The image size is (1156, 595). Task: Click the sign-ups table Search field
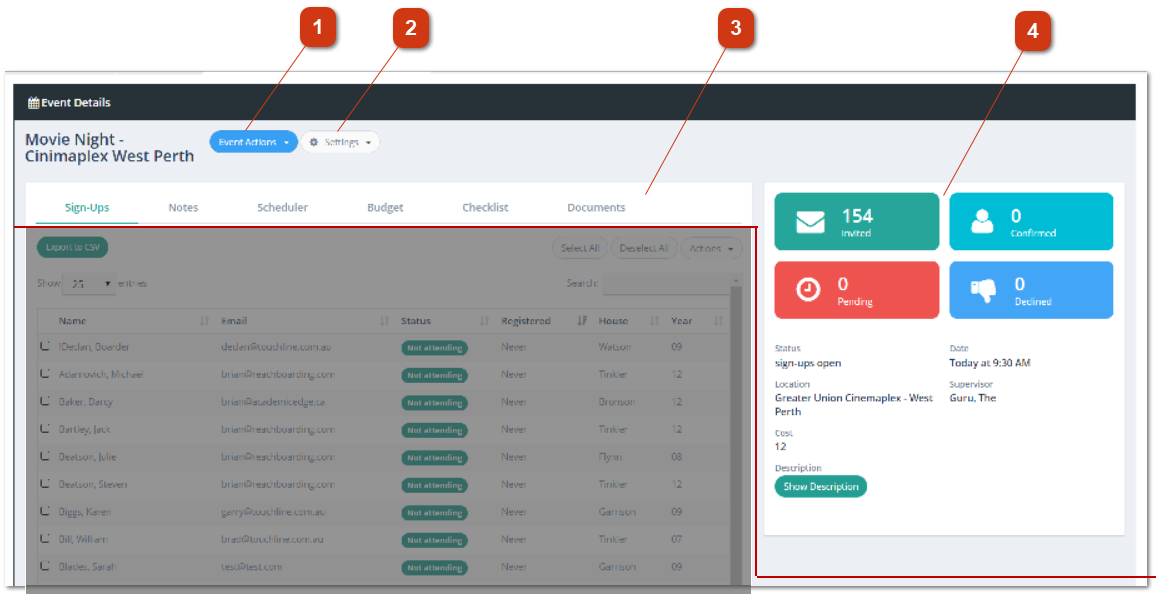(666, 284)
